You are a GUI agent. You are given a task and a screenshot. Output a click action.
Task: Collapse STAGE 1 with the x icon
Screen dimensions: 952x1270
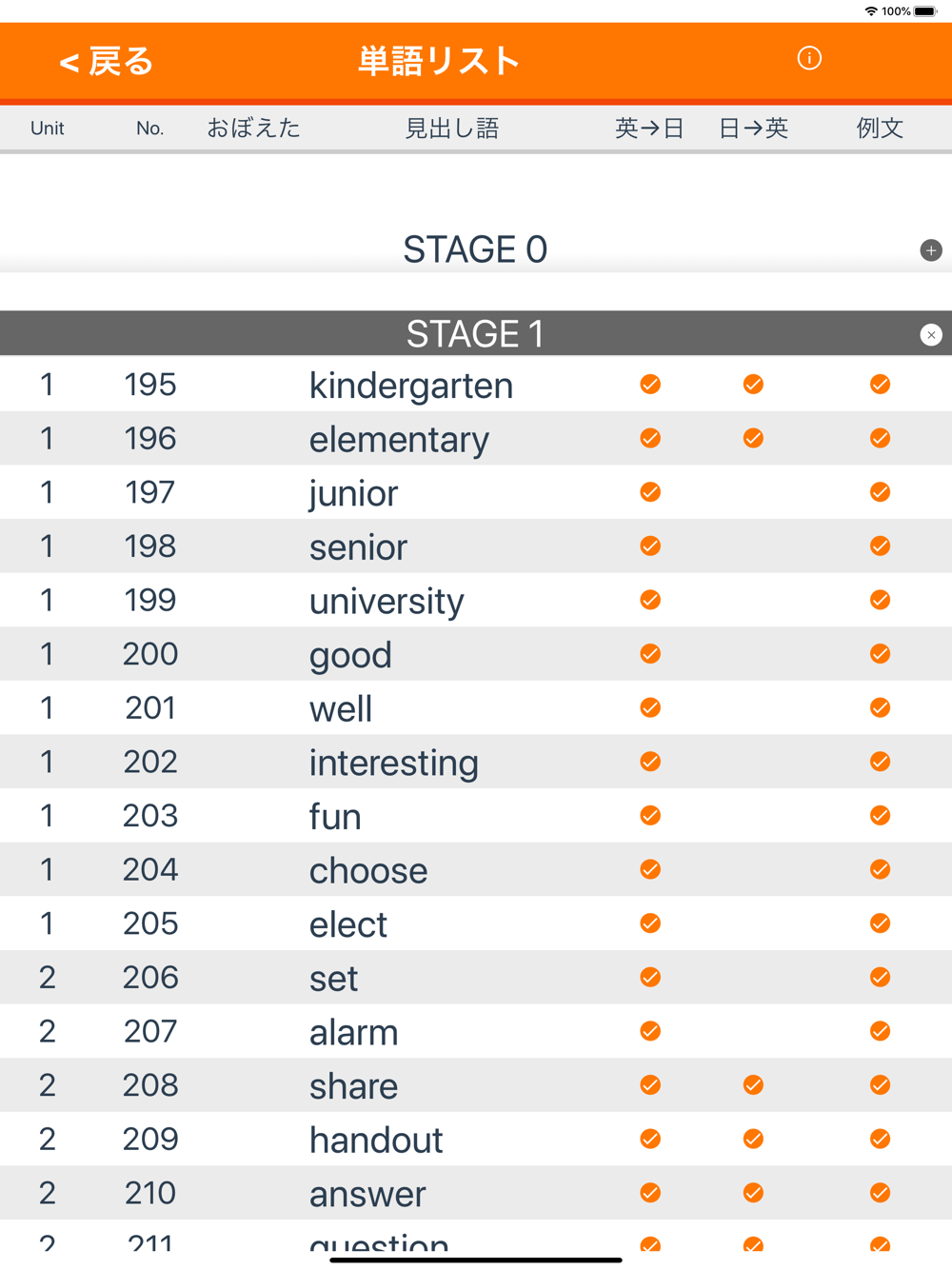click(931, 335)
